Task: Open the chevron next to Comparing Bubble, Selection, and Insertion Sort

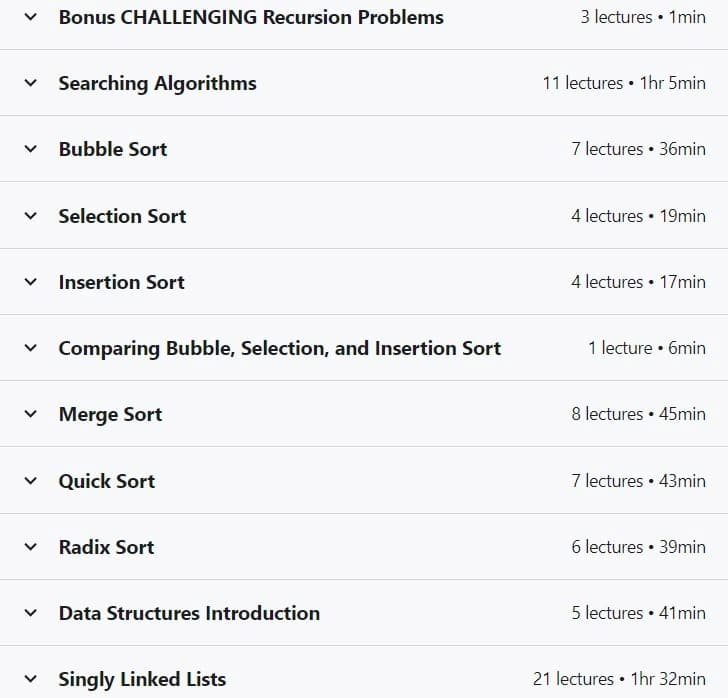Action: click(x=31, y=348)
